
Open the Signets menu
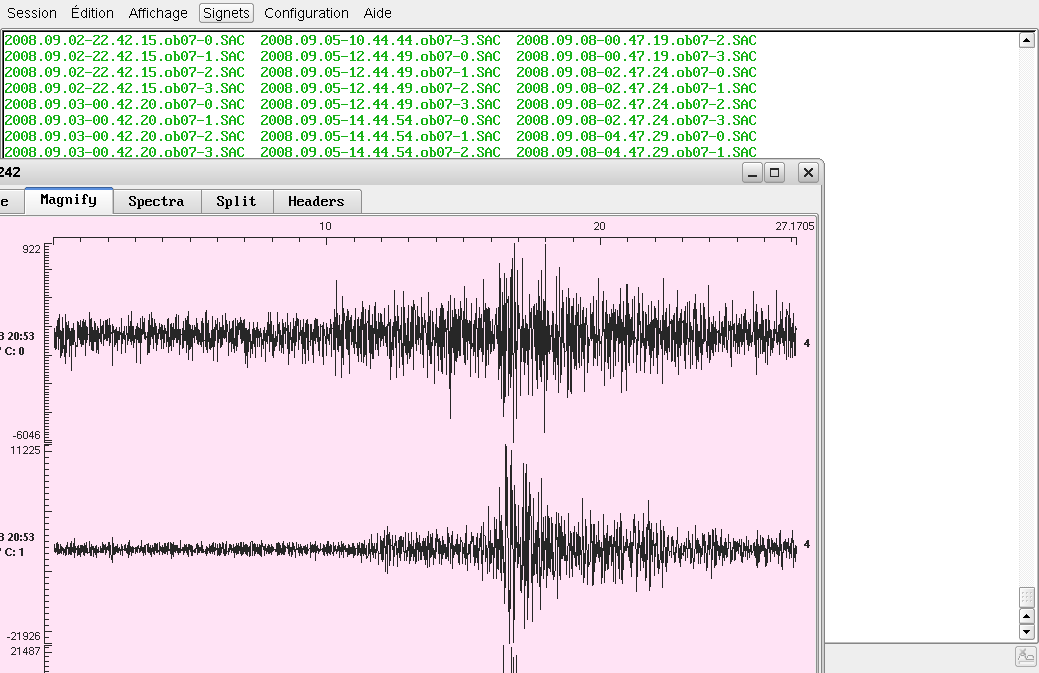[226, 13]
